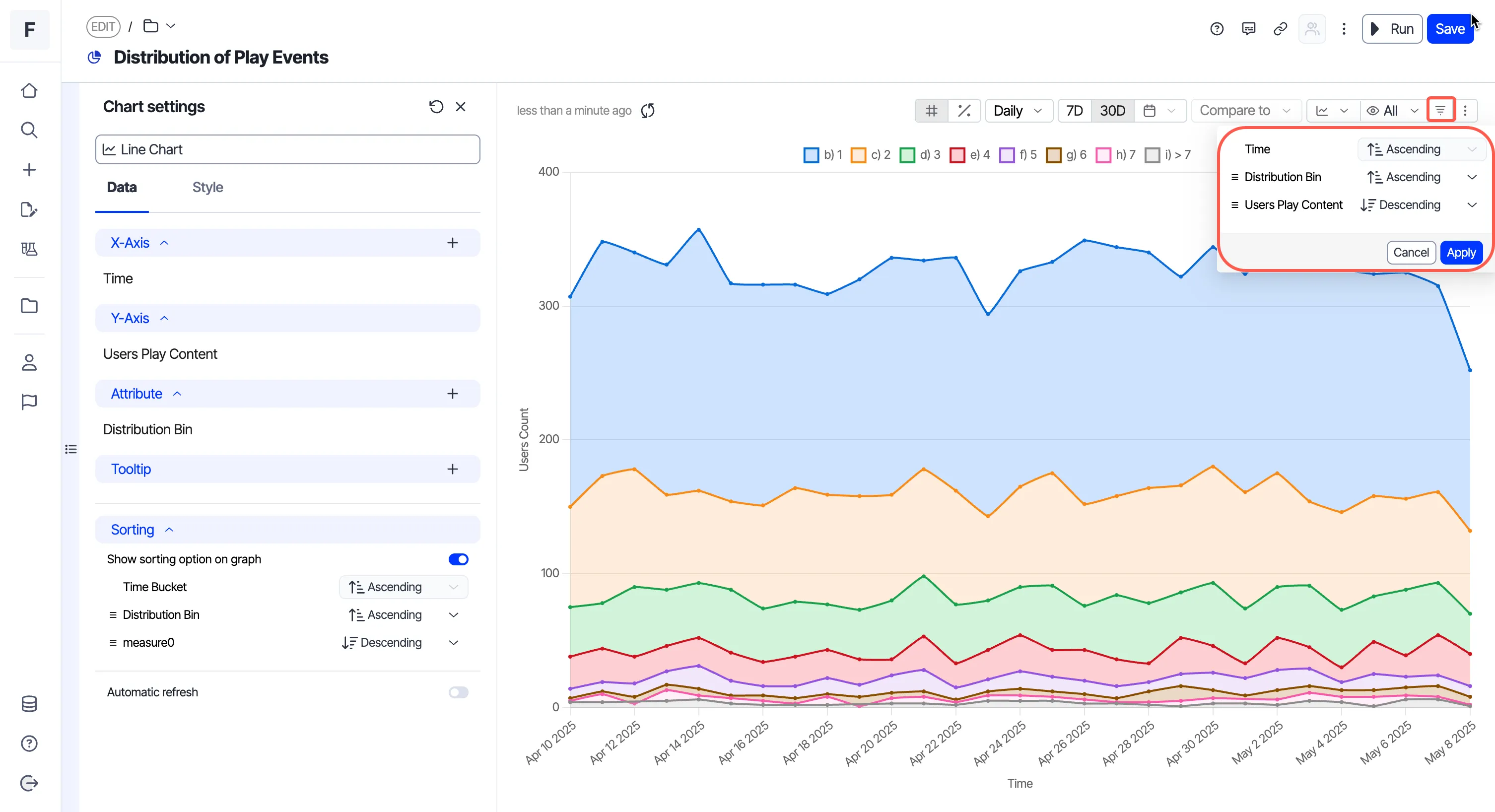Click the logout icon in sidebar

29,783
